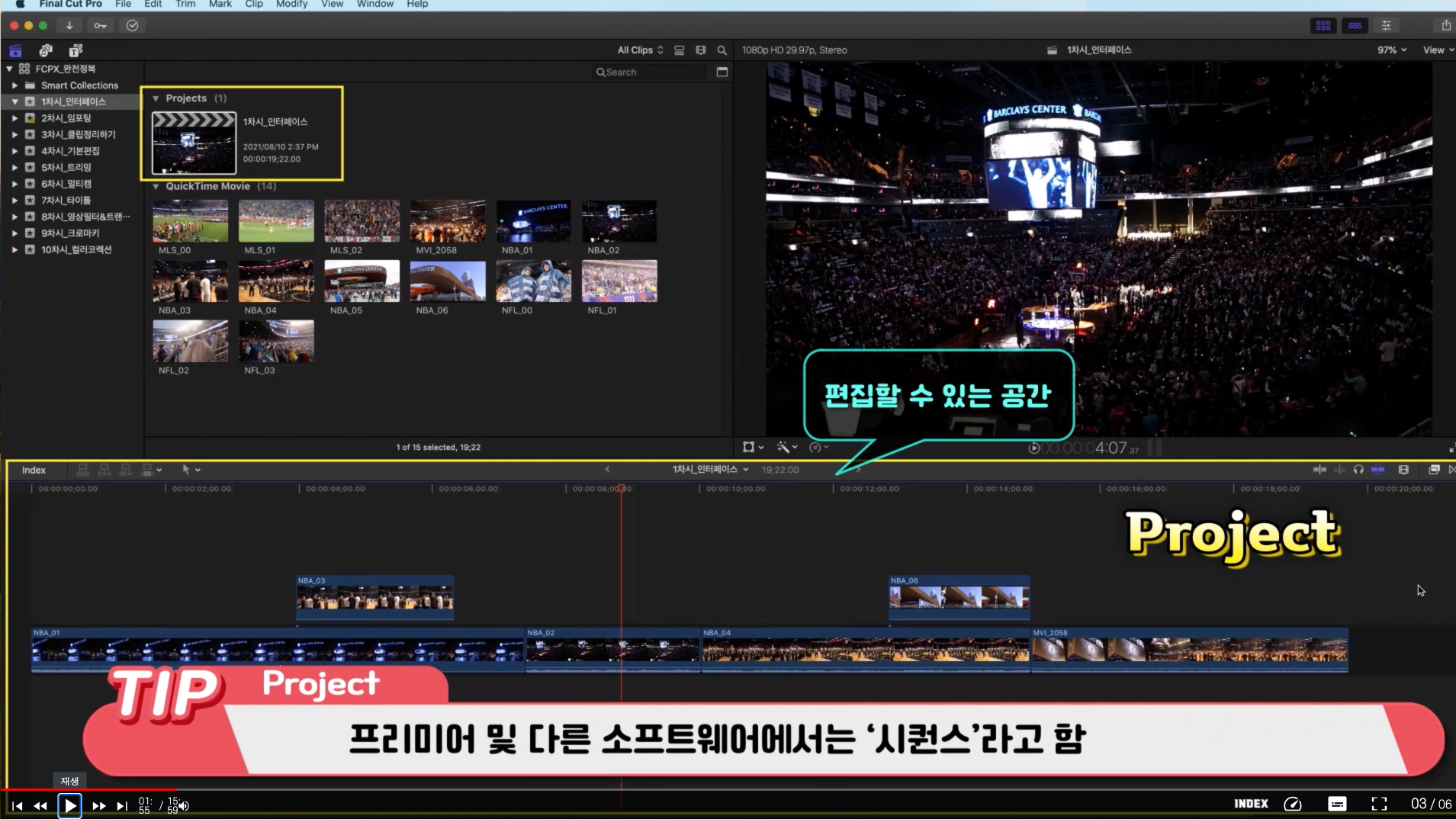Click the INDEX button in player bar

pyautogui.click(x=1251, y=804)
